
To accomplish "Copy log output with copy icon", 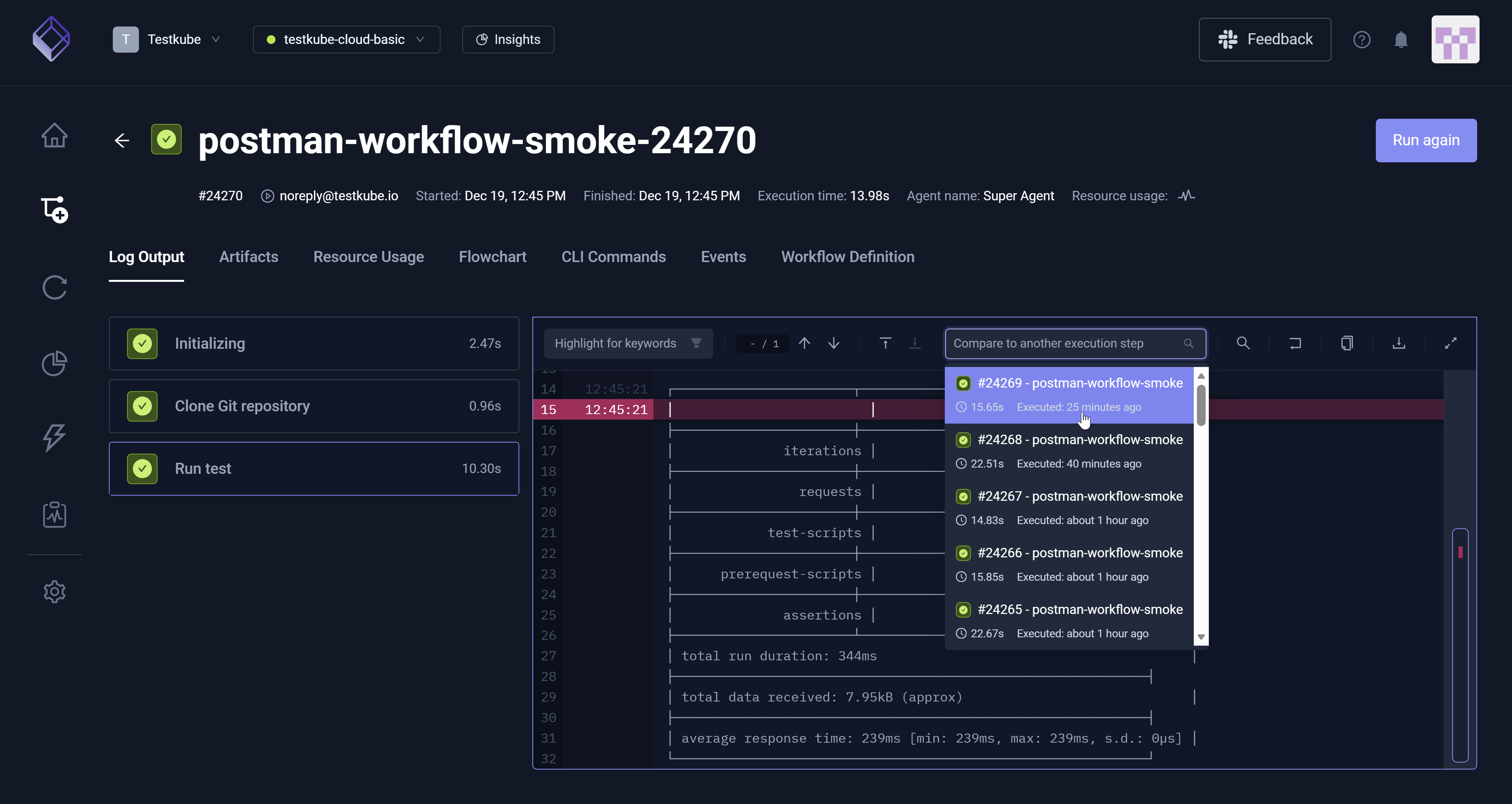I will [x=1347, y=343].
